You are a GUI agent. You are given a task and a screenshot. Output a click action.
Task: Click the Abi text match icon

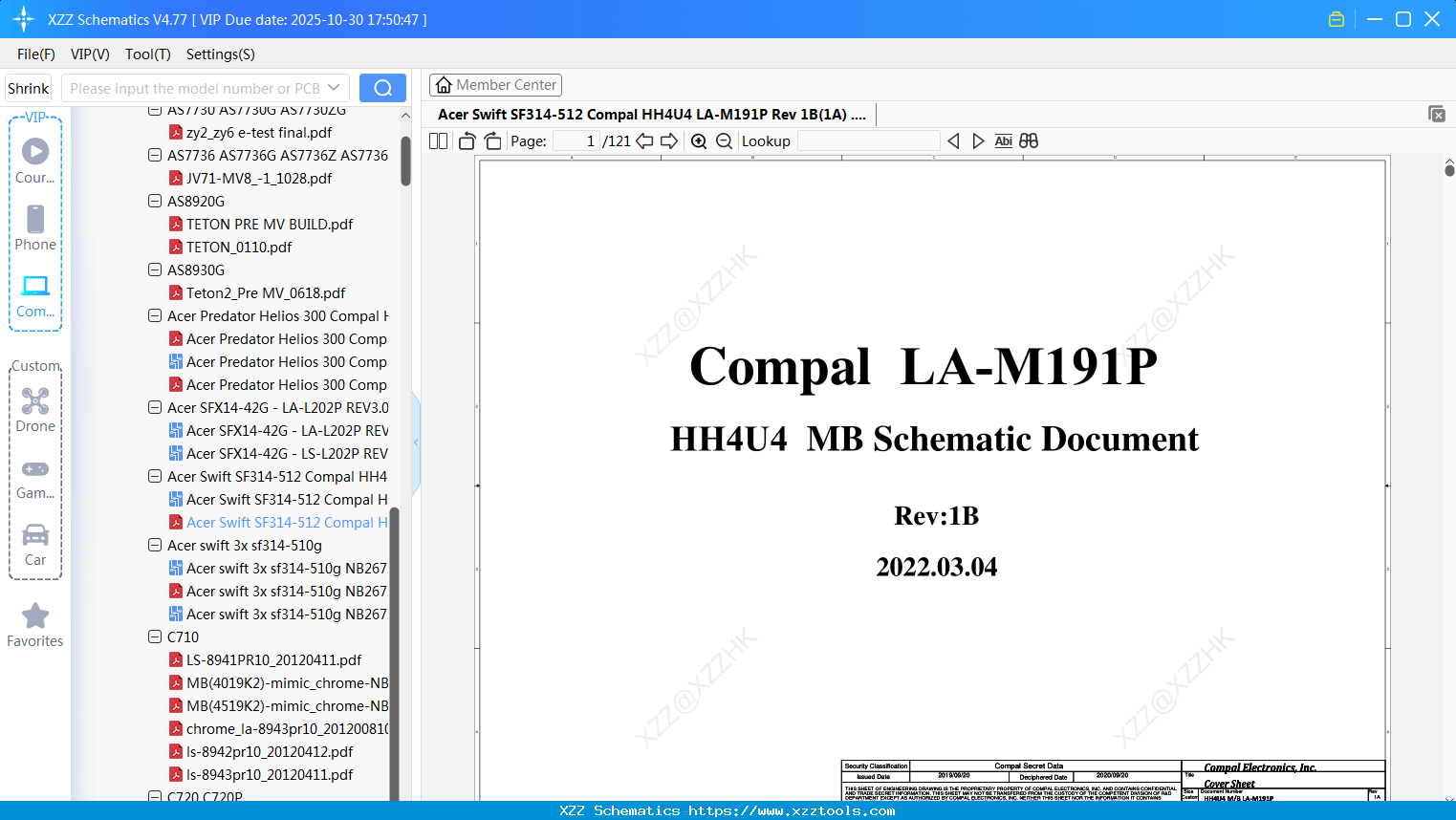1004,141
